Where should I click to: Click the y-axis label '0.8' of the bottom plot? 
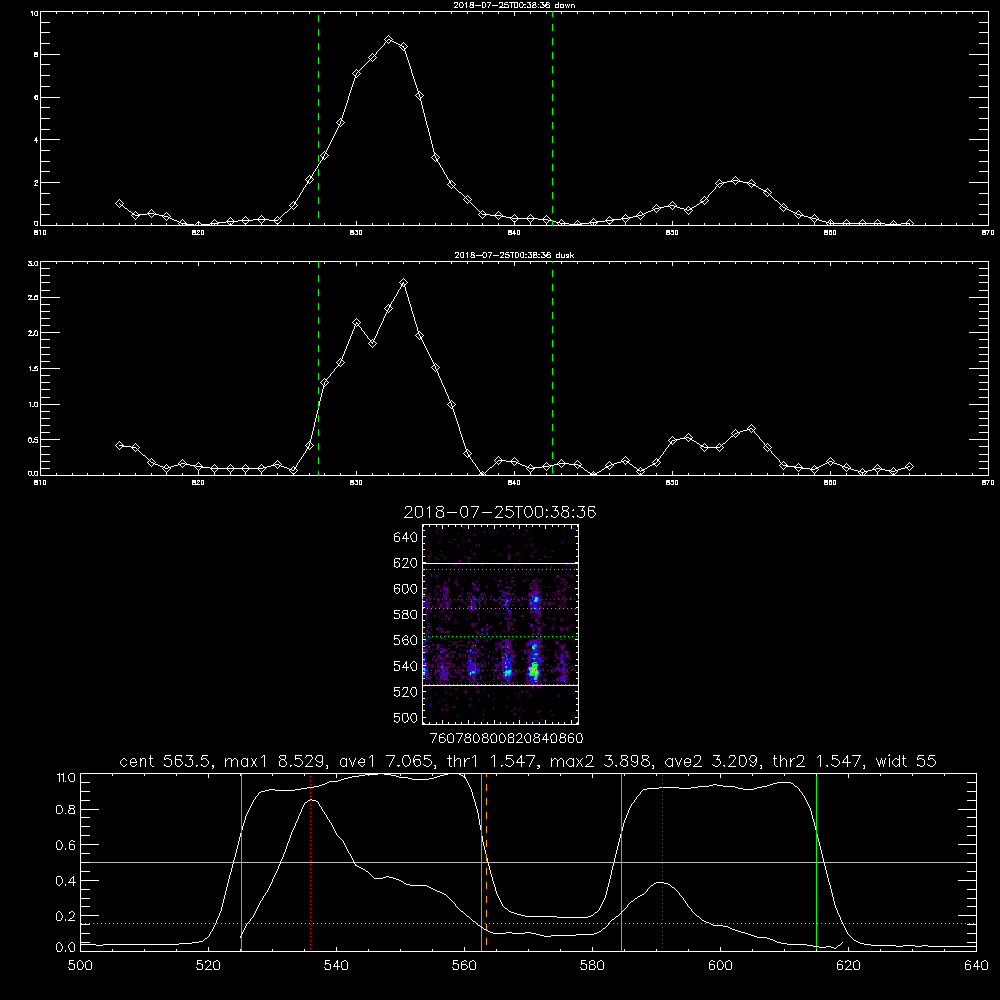pyautogui.click(x=65, y=810)
